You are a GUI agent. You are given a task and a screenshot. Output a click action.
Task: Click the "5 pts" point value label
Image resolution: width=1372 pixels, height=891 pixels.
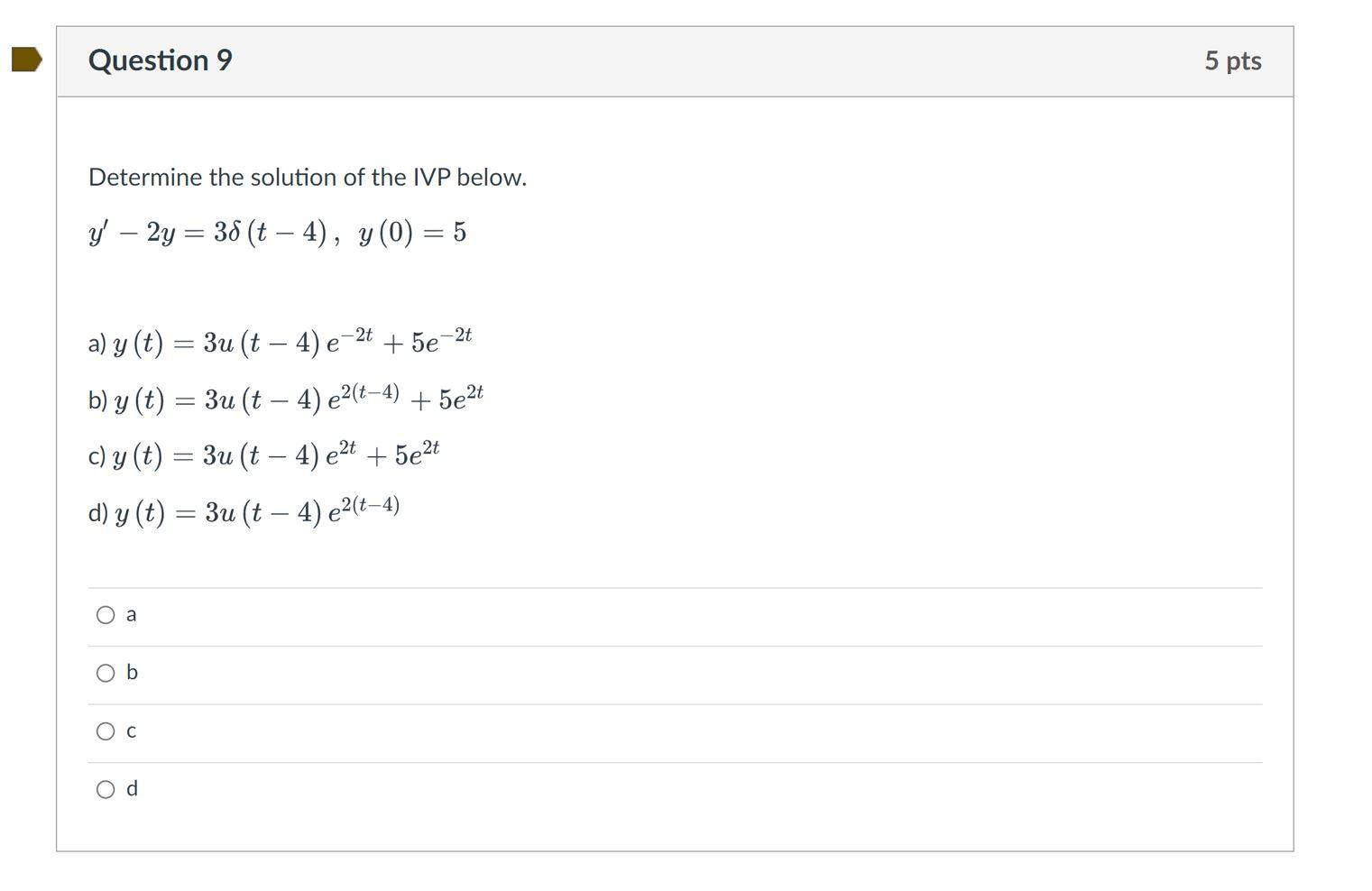click(1232, 60)
